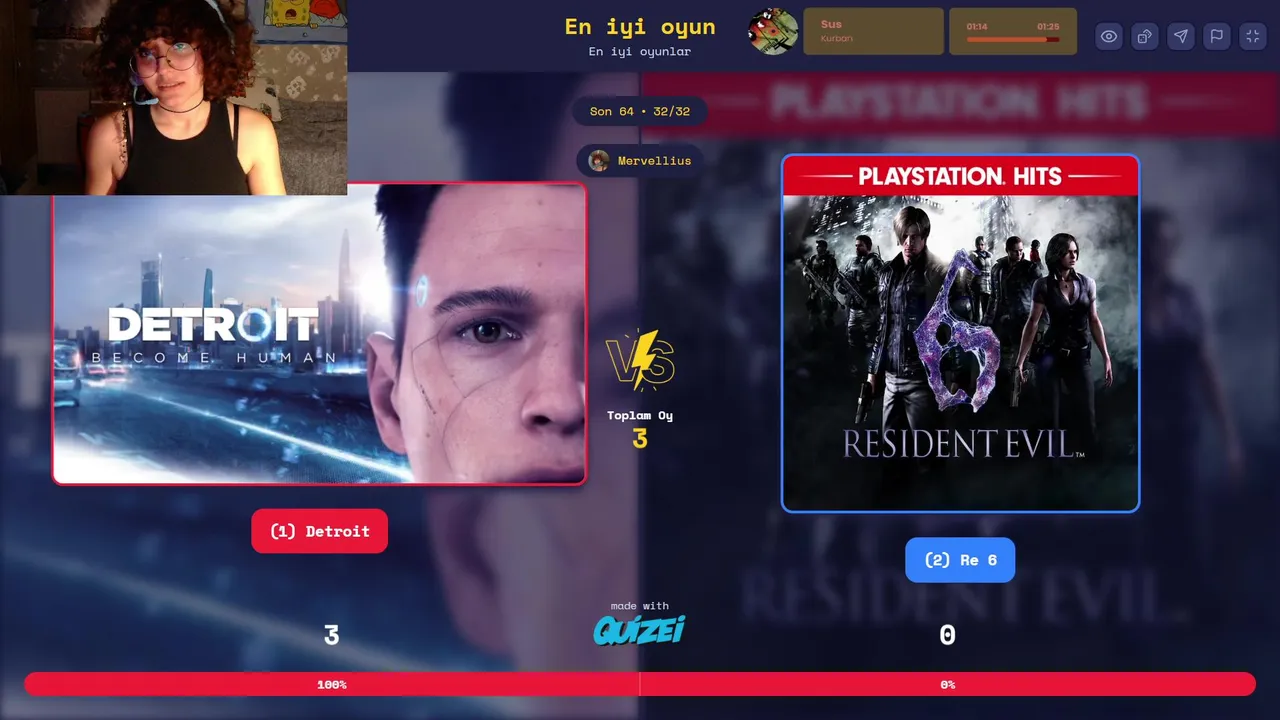The image size is (1280, 720).
Task: Click the 'En iyi oyunlar' subtitle
Action: click(x=640, y=52)
